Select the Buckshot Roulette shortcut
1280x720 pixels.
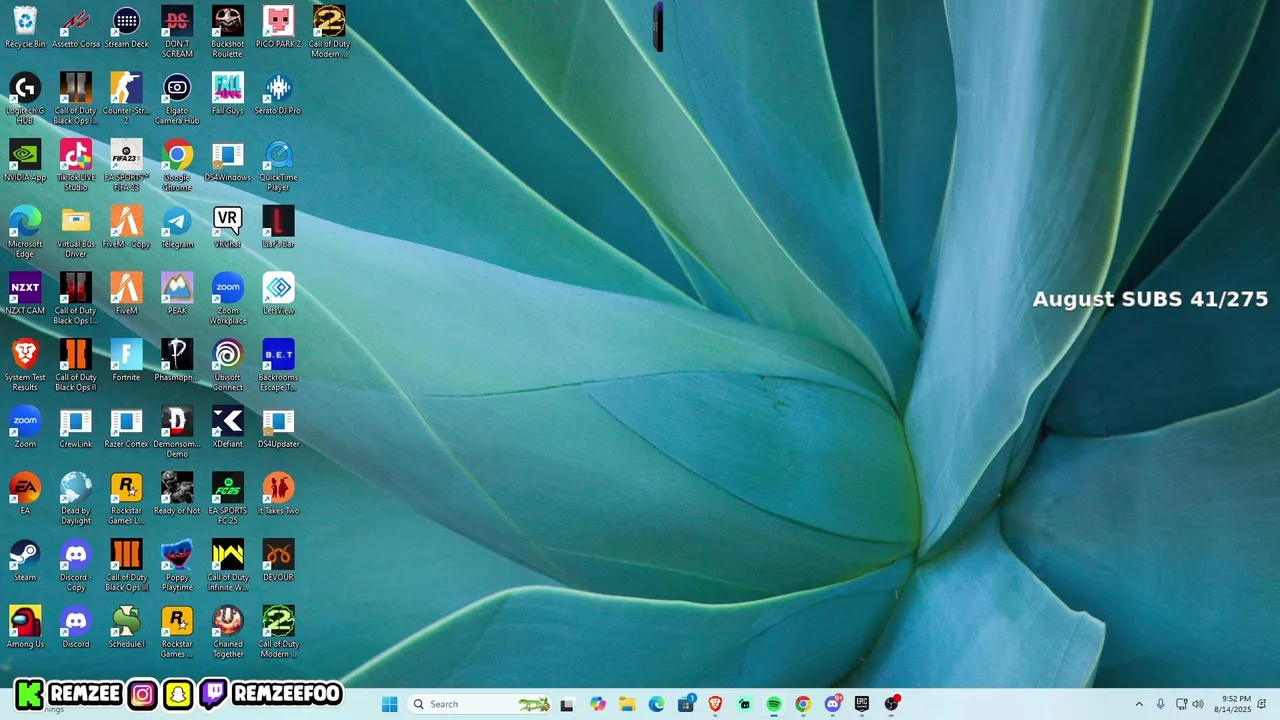pos(227,32)
